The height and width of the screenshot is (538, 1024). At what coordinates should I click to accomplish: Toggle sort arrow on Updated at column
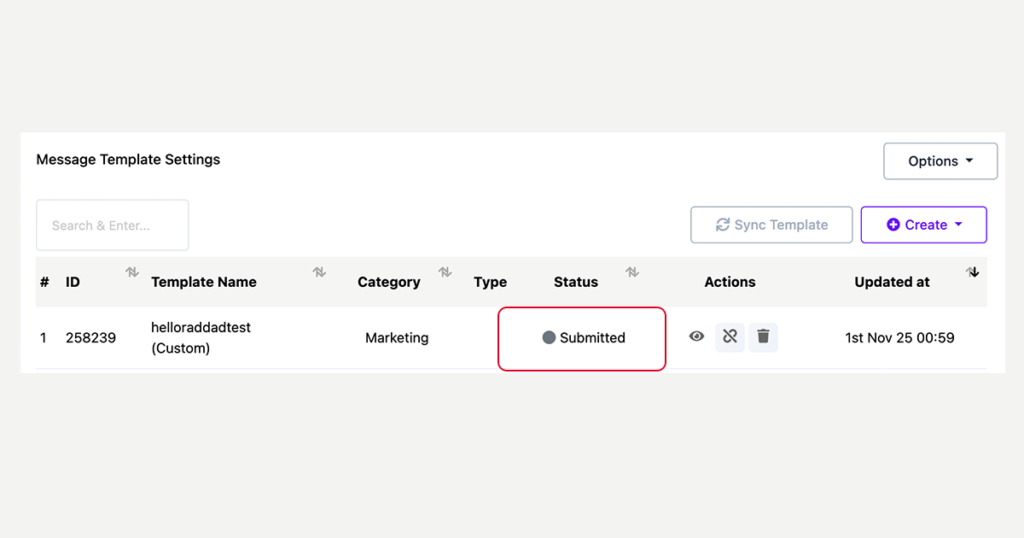coord(972,272)
